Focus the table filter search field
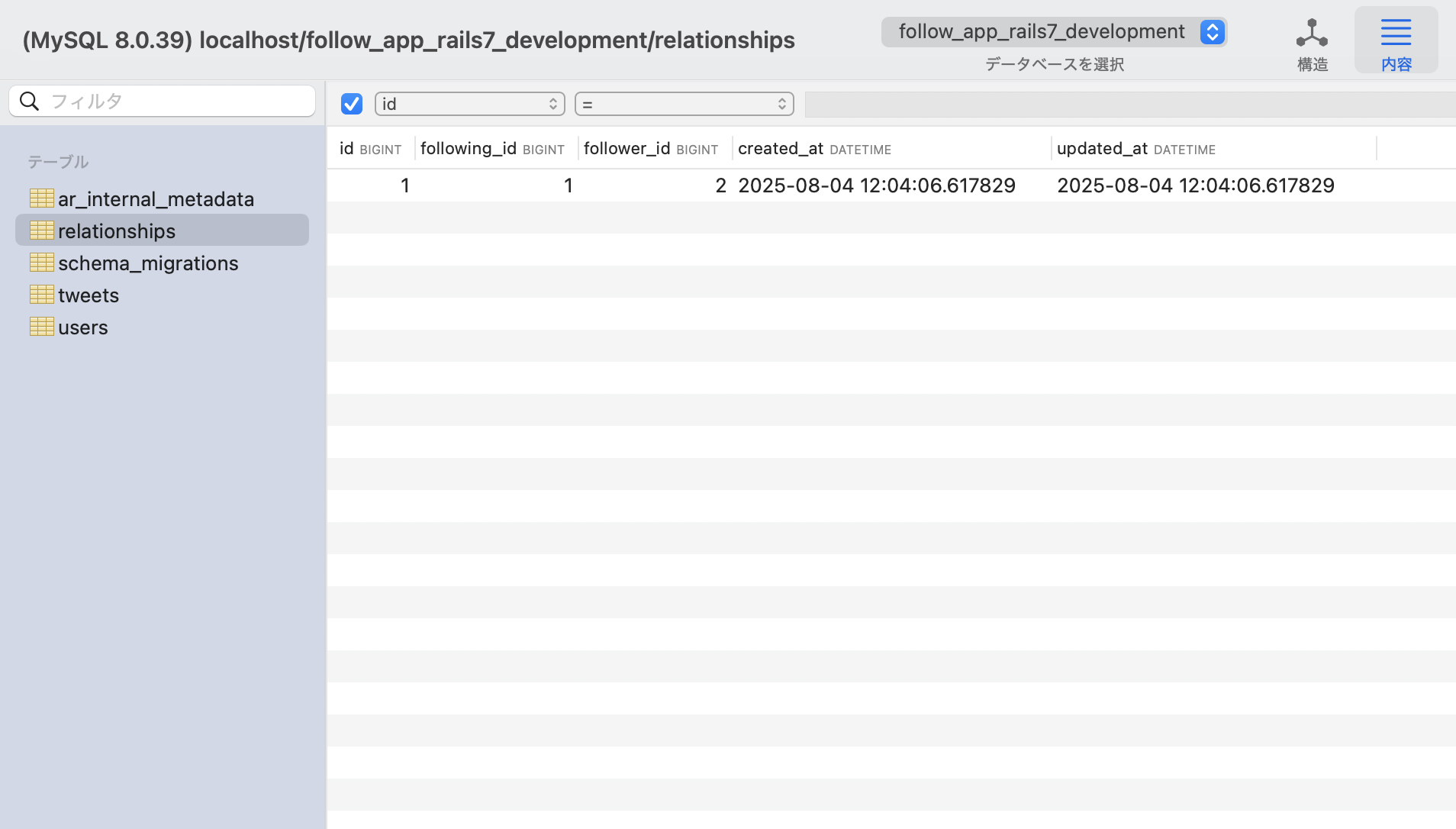Screen dimensions: 1456x829 (x=162, y=101)
